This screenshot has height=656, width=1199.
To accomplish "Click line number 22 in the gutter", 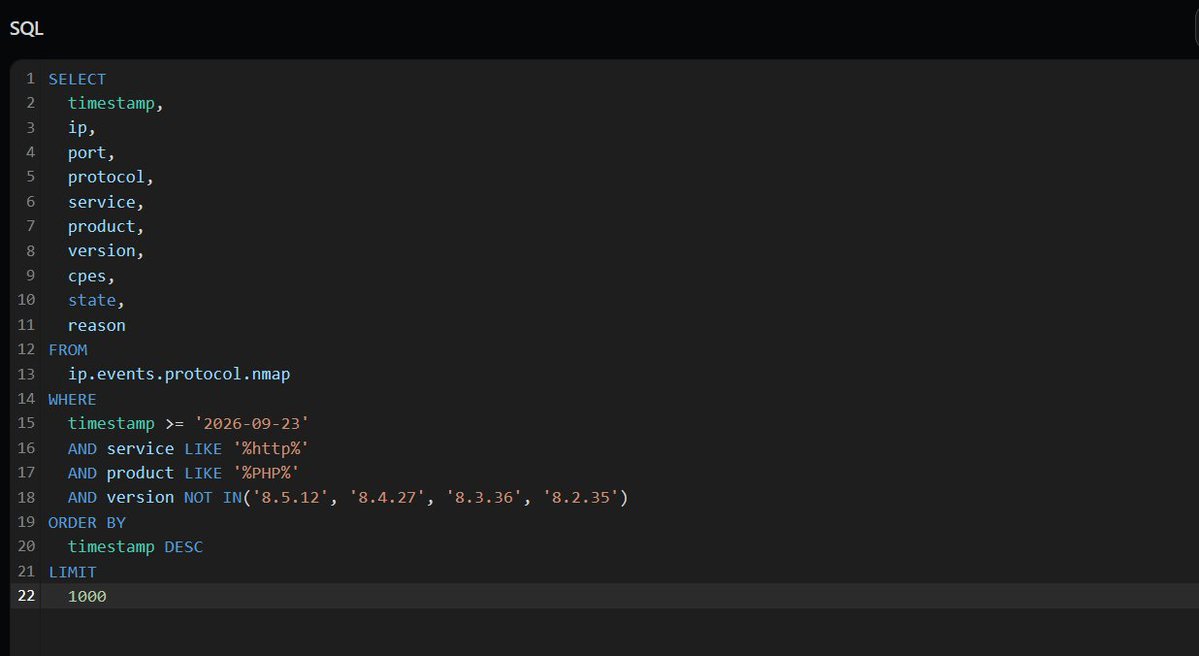I will [x=26, y=596].
